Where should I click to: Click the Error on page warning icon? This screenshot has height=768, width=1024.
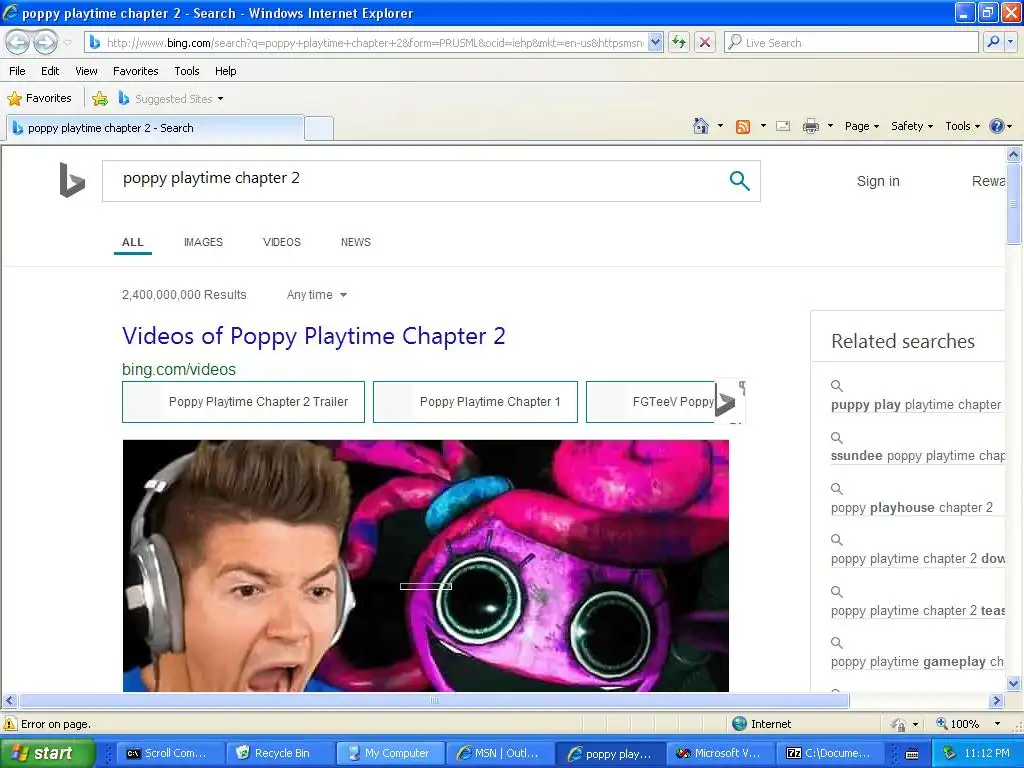(10, 724)
